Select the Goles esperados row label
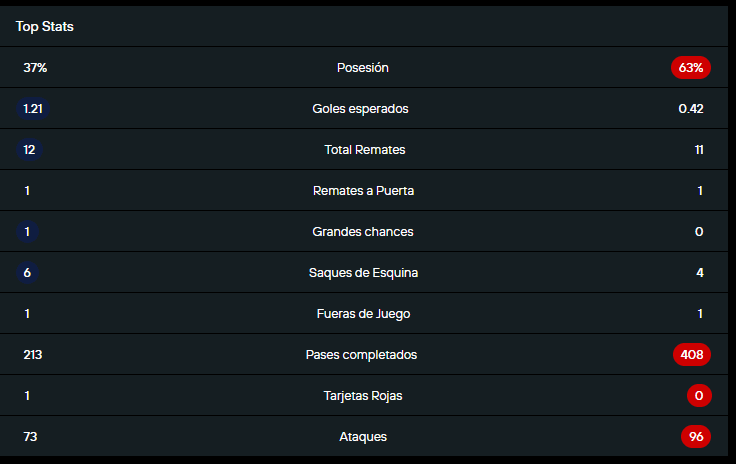The height and width of the screenshot is (464, 736). pyautogui.click(x=360, y=109)
